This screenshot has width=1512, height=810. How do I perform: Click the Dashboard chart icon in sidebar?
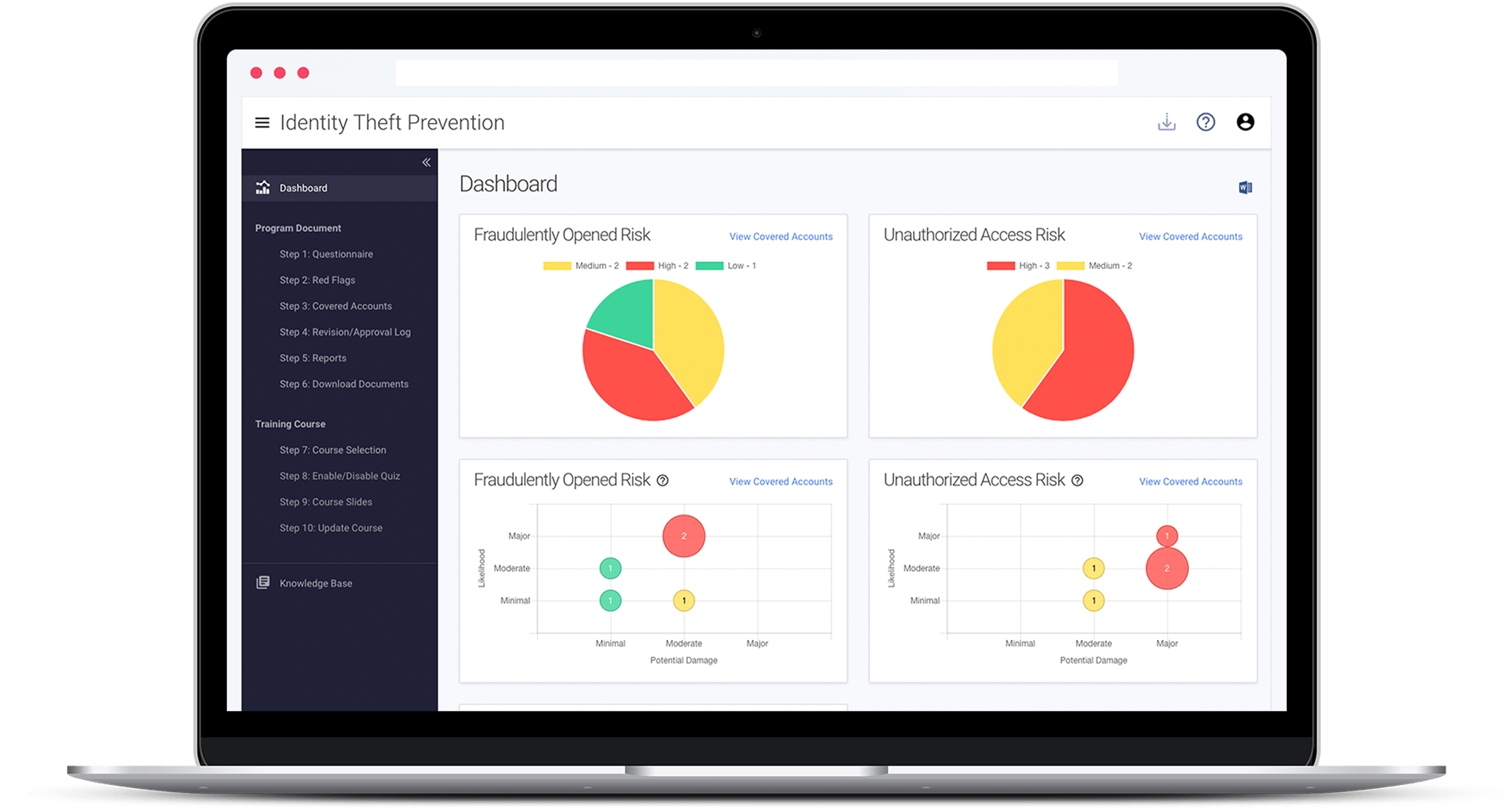tap(263, 188)
